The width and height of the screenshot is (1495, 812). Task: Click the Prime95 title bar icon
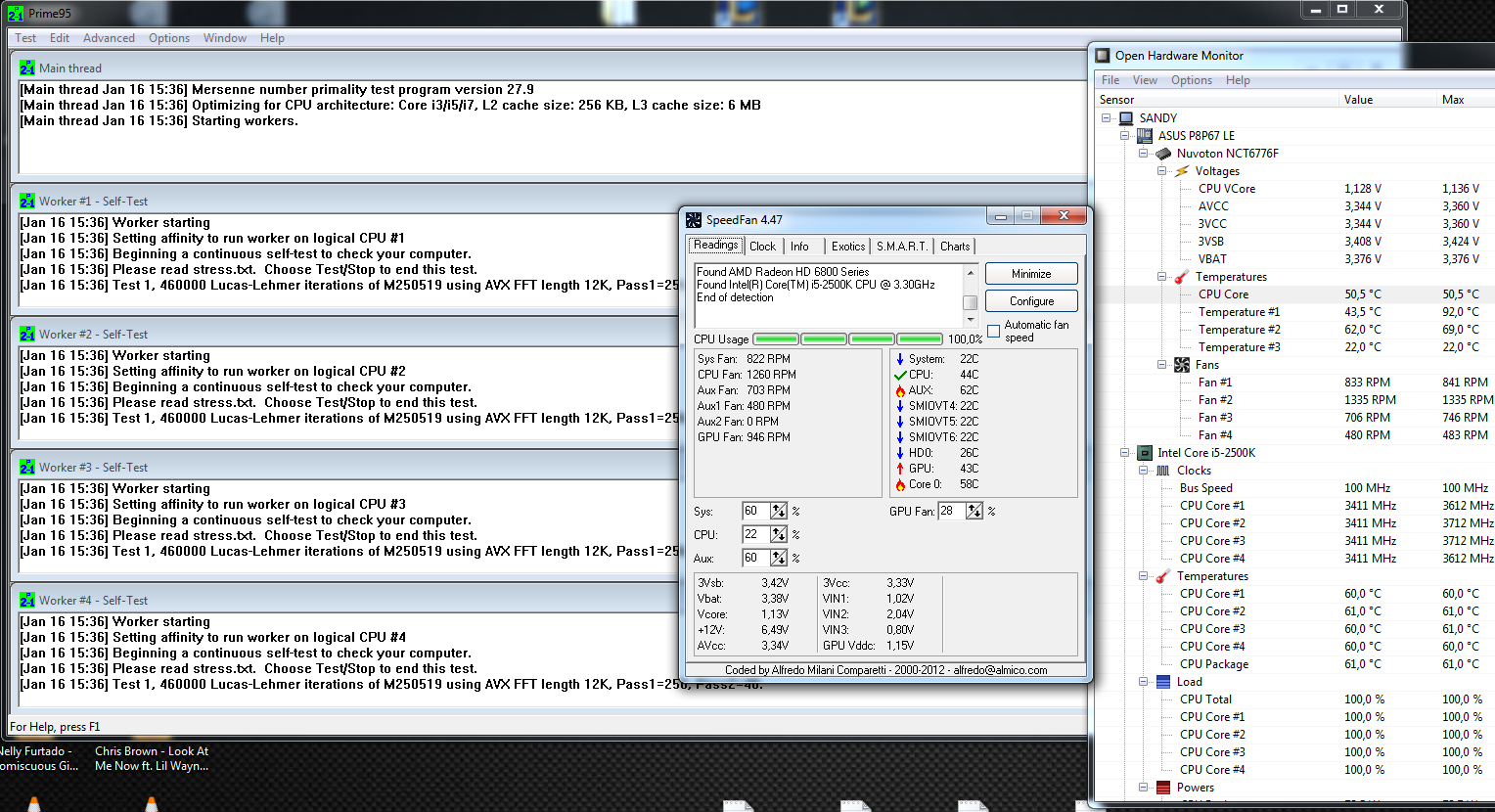pyautogui.click(x=15, y=13)
